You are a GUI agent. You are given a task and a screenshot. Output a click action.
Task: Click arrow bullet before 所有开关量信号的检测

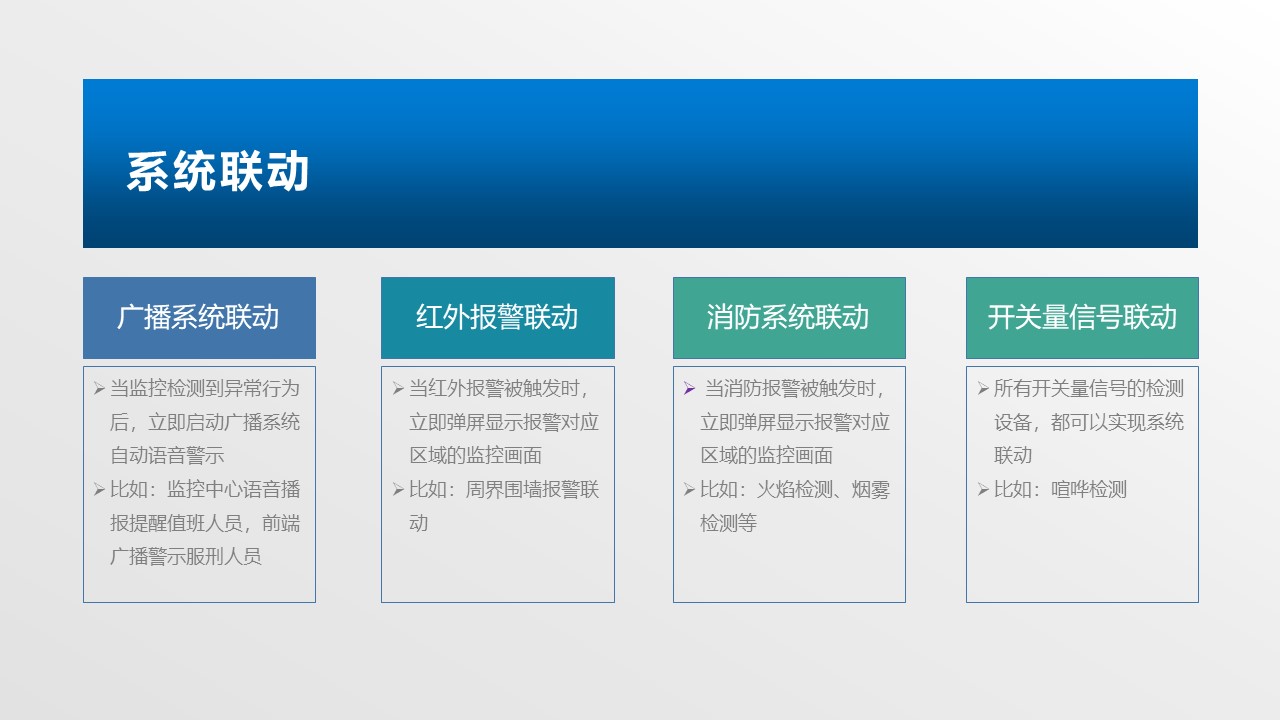tap(983, 389)
